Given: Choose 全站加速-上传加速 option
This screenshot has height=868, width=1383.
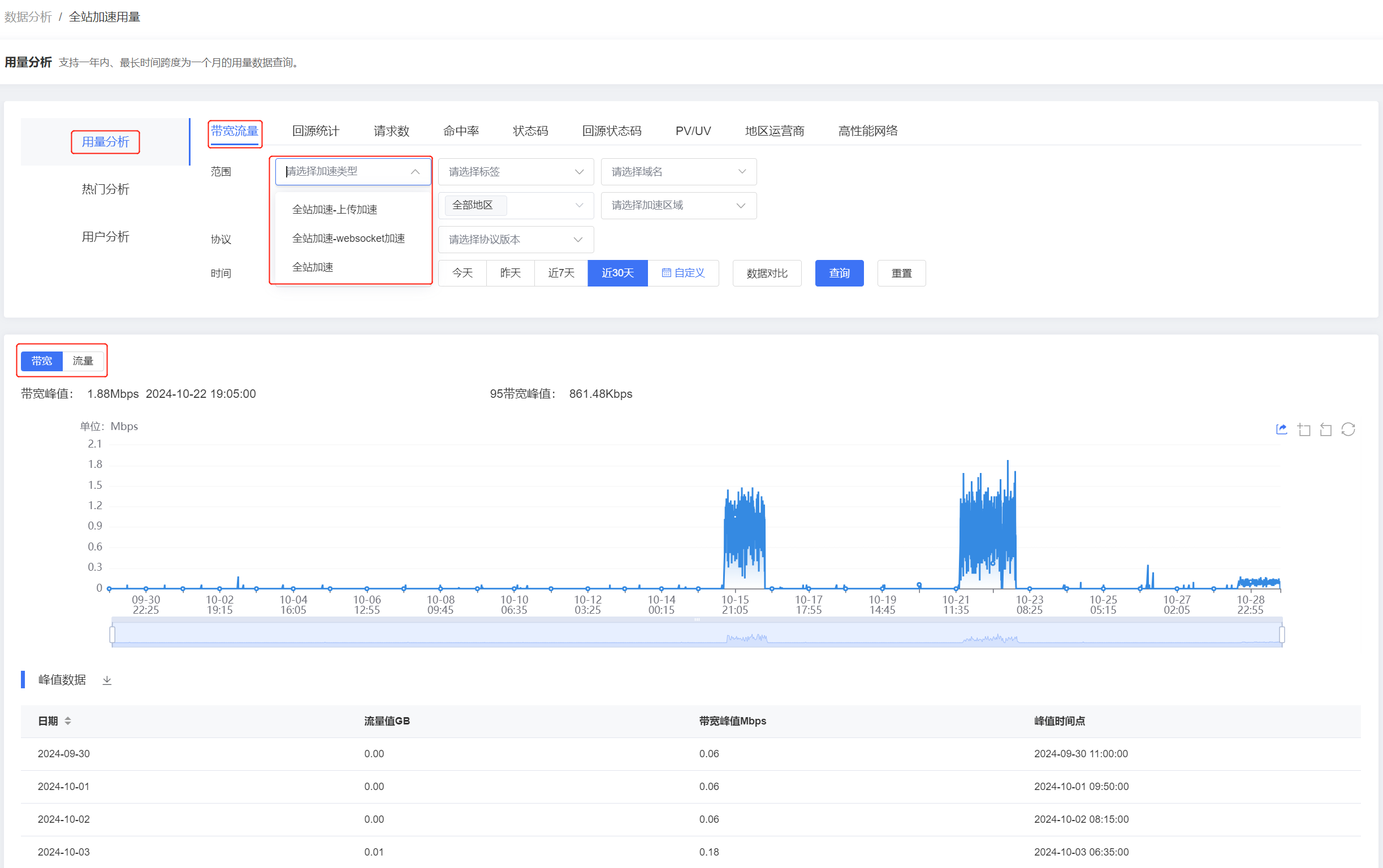Looking at the screenshot, I should [x=353, y=210].
